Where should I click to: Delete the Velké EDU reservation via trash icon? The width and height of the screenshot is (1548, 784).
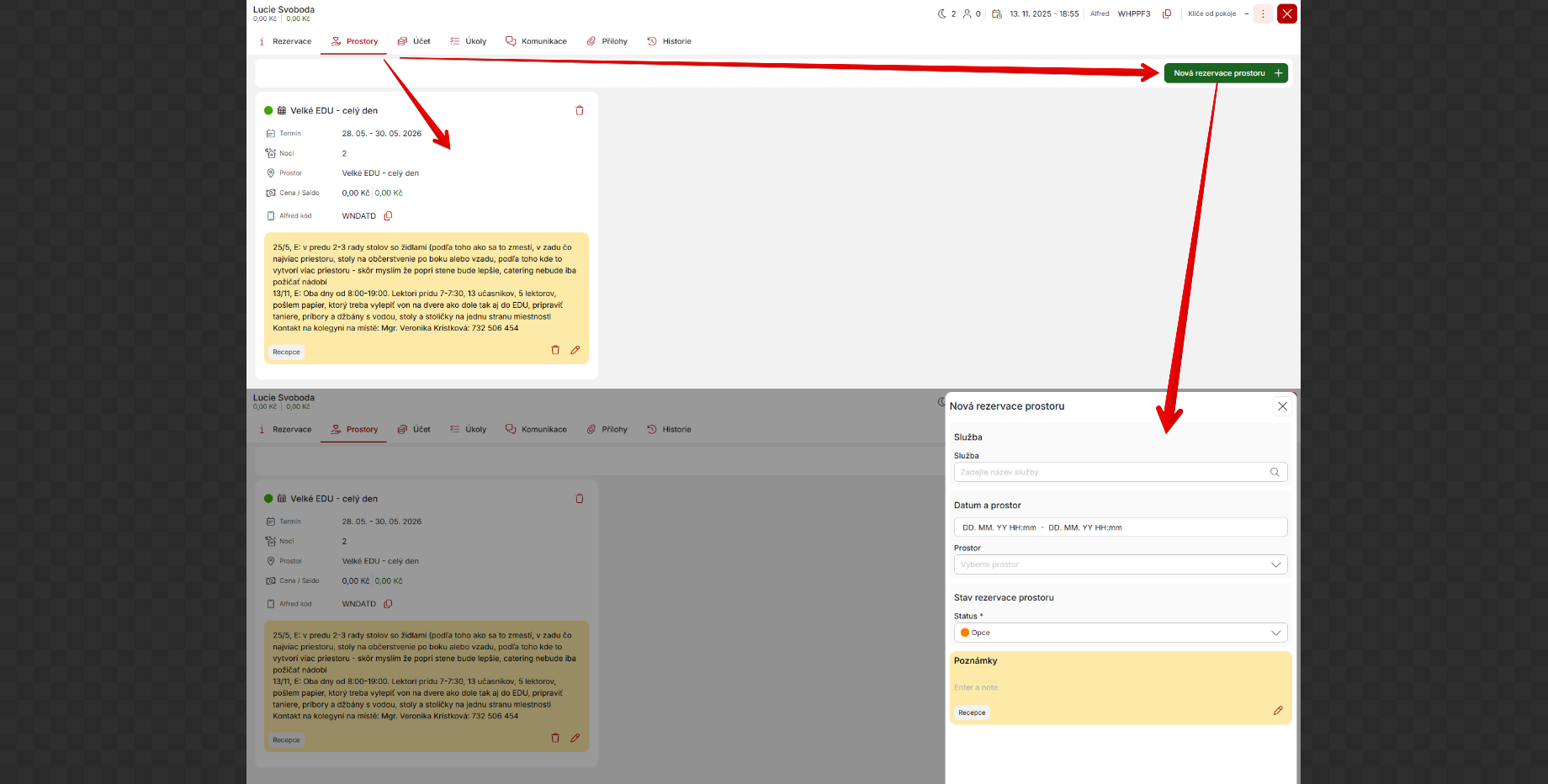click(579, 110)
